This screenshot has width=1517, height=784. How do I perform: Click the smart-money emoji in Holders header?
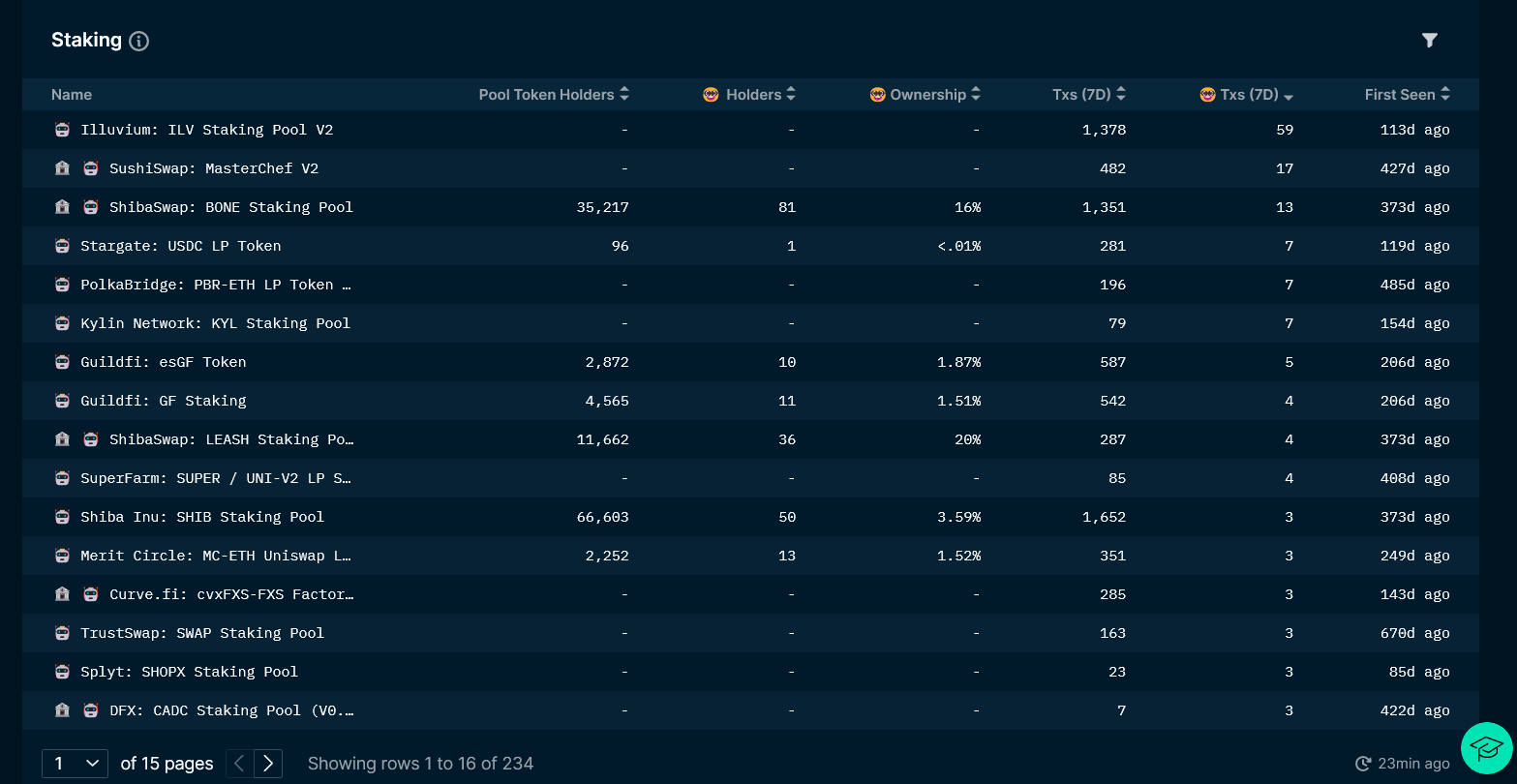[x=711, y=95]
